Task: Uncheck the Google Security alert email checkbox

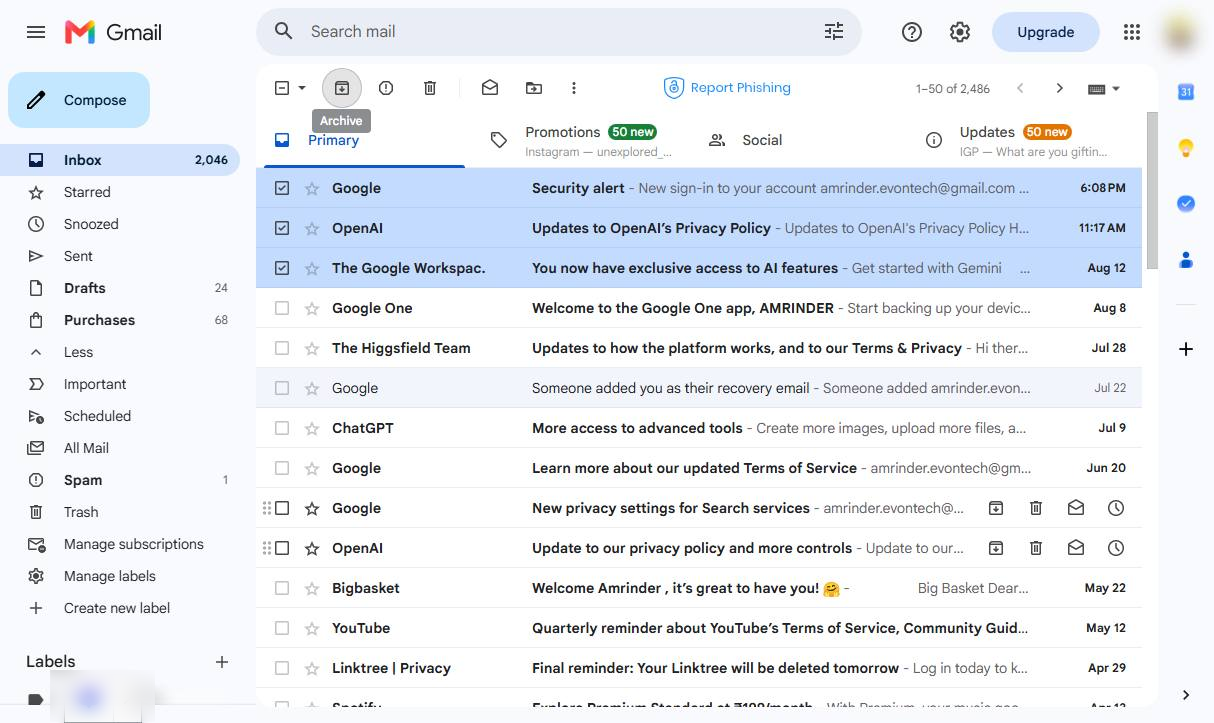Action: (x=282, y=188)
